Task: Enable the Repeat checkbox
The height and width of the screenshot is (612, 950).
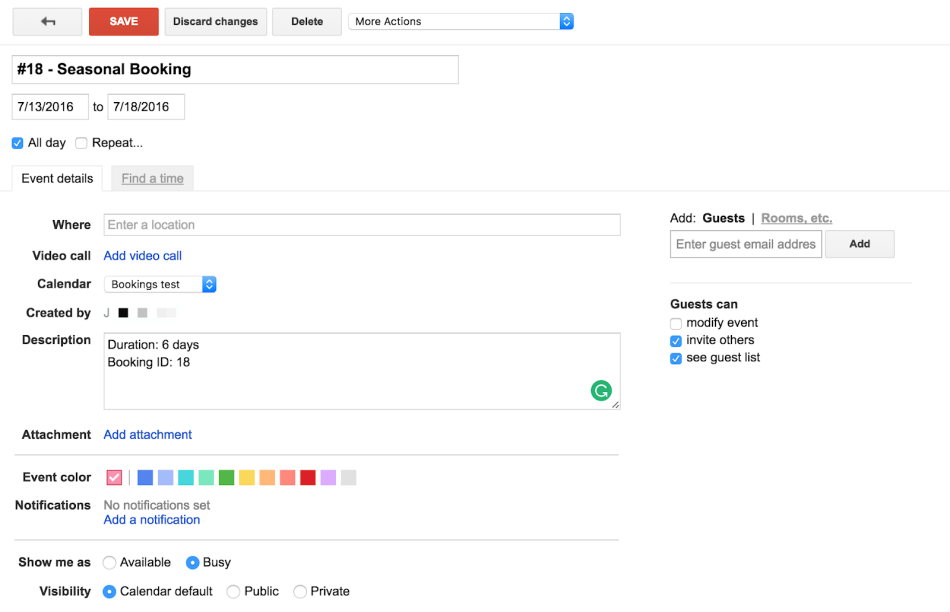Action: (82, 143)
